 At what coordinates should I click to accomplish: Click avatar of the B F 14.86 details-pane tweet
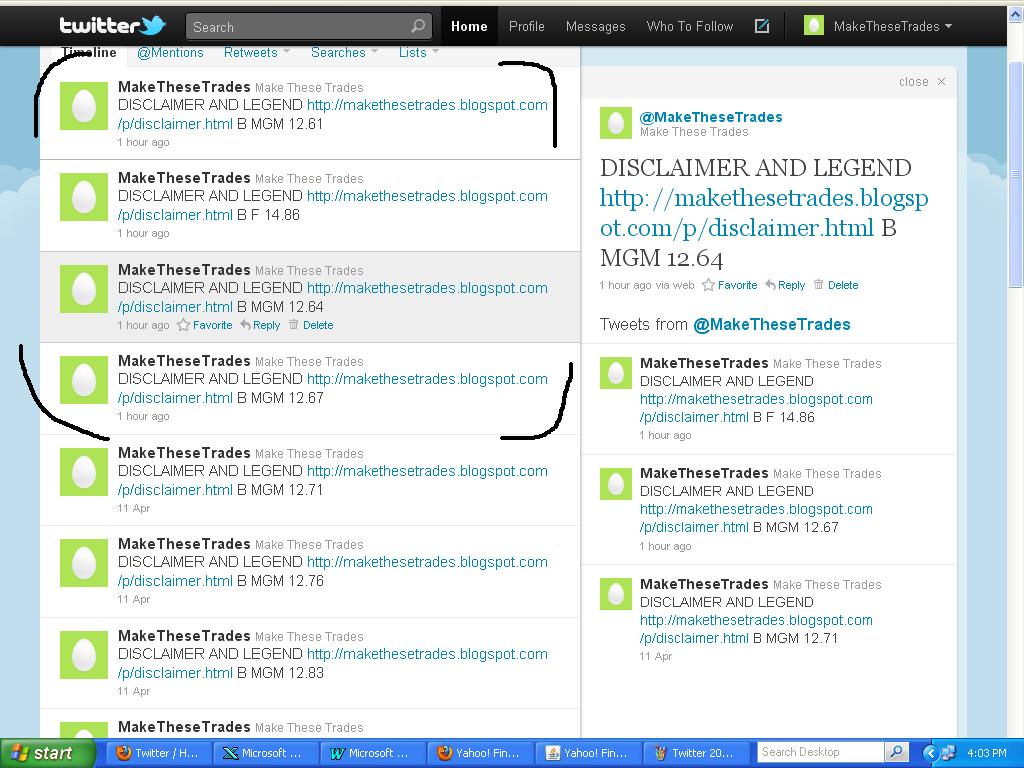(616, 373)
